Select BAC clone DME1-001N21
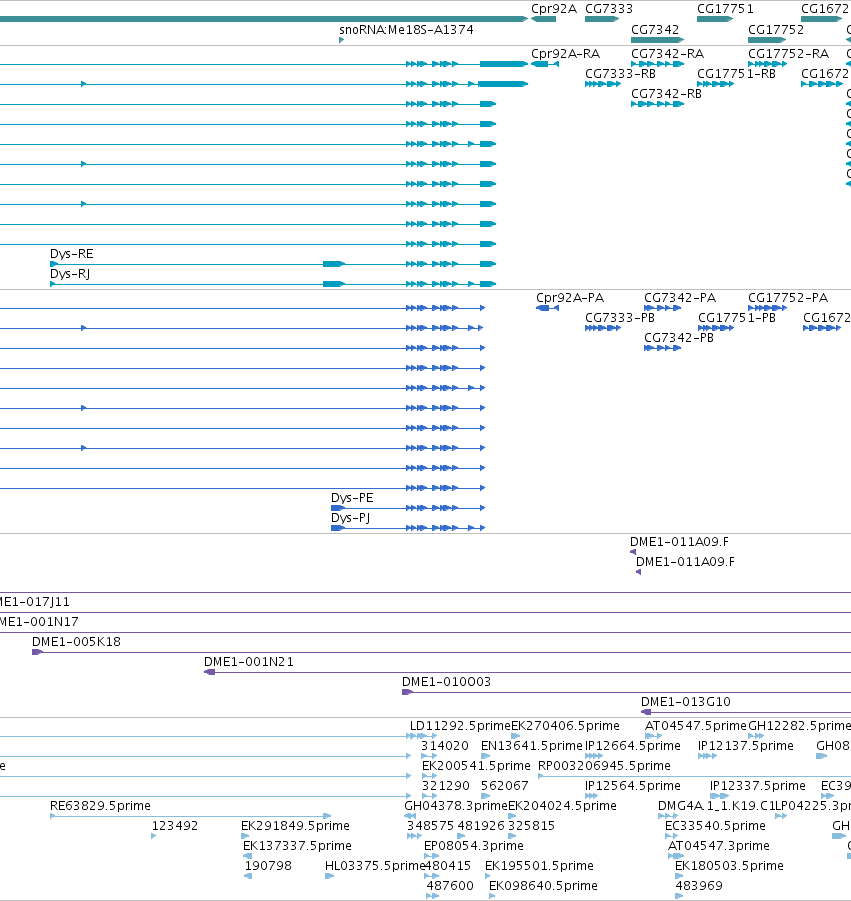 pos(527,672)
